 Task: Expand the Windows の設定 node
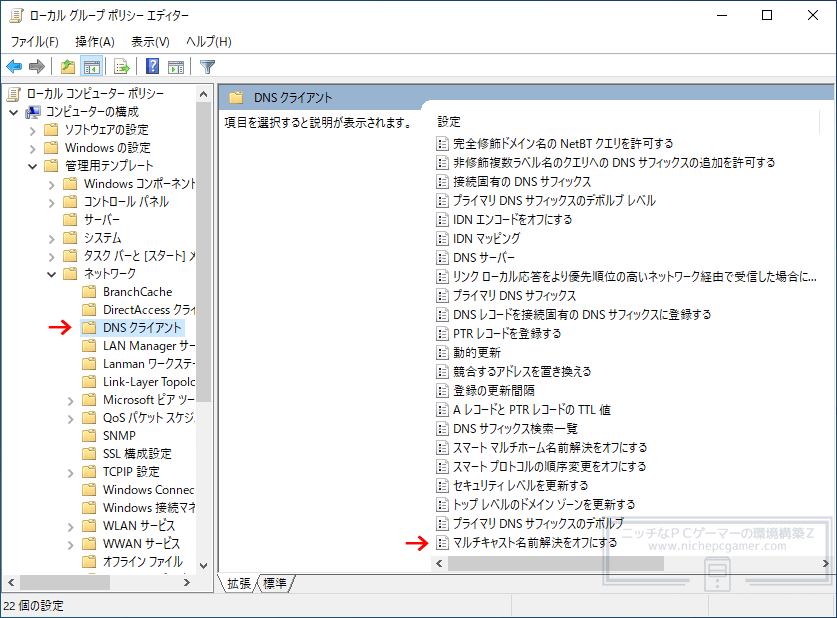tap(33, 148)
